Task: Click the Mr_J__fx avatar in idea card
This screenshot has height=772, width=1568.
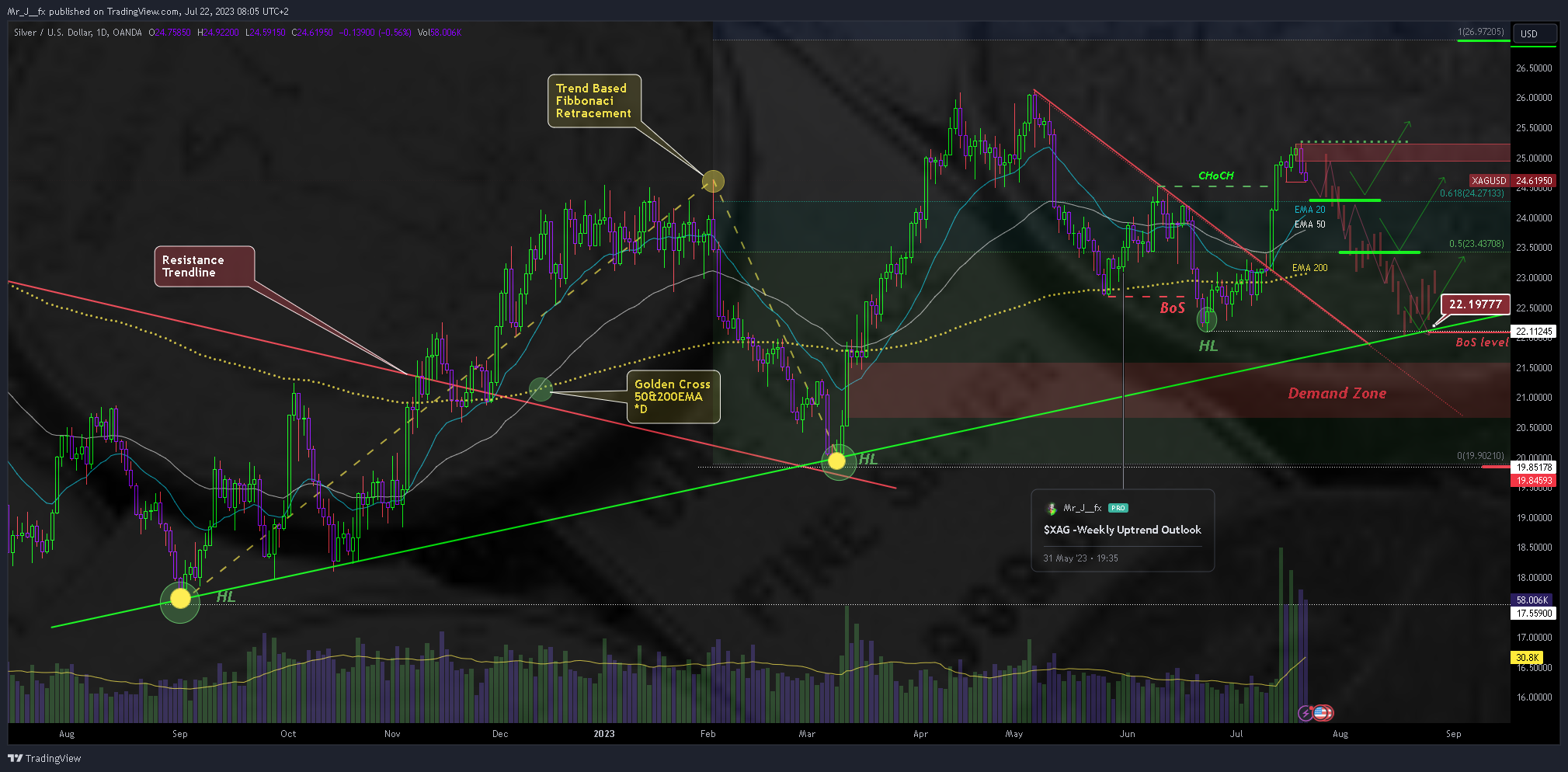Action: (1052, 508)
